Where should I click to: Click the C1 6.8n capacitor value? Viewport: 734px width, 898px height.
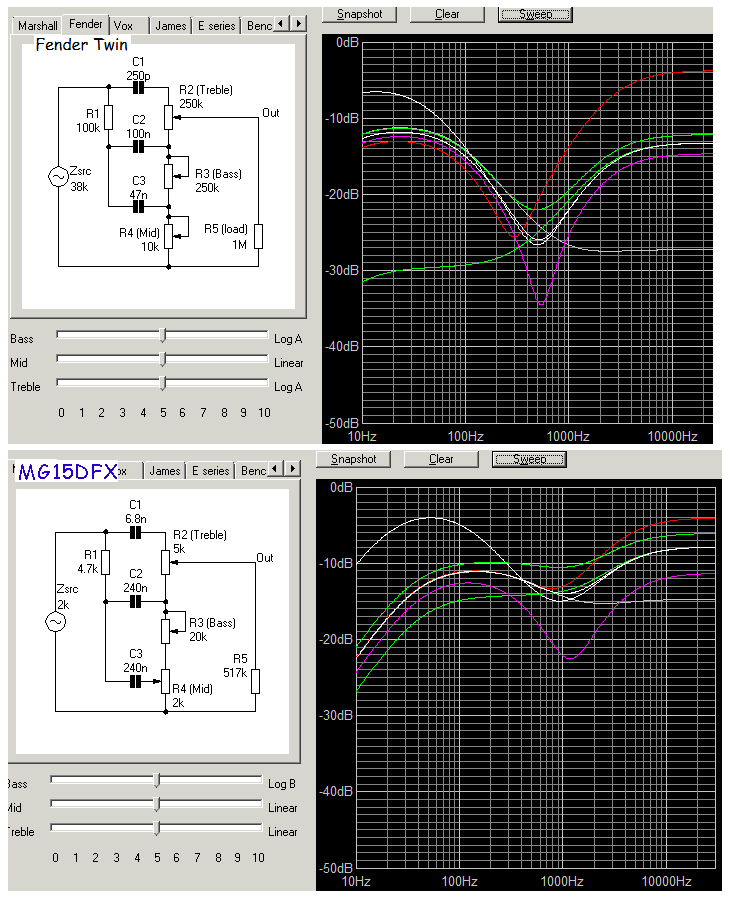point(136,519)
